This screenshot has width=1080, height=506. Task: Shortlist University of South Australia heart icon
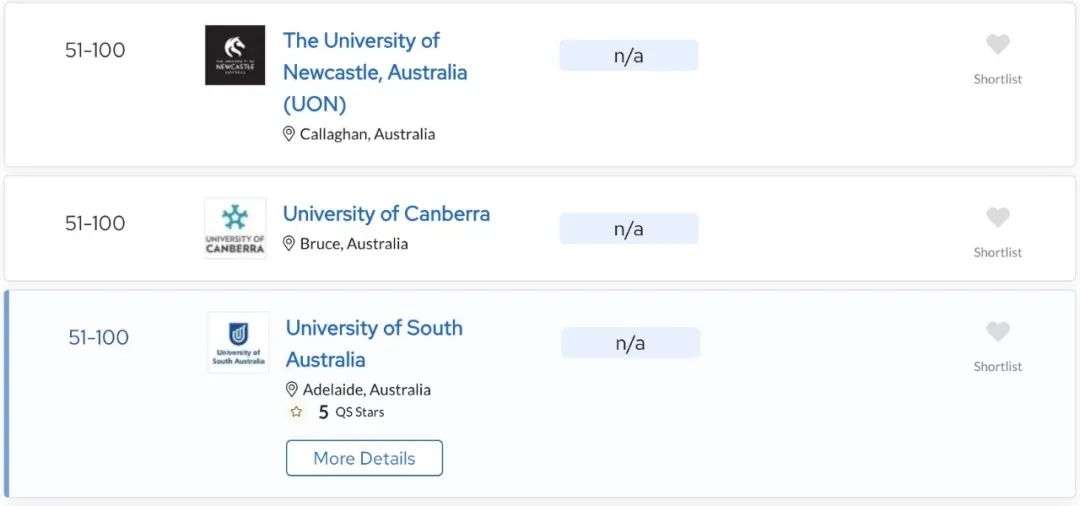(997, 332)
